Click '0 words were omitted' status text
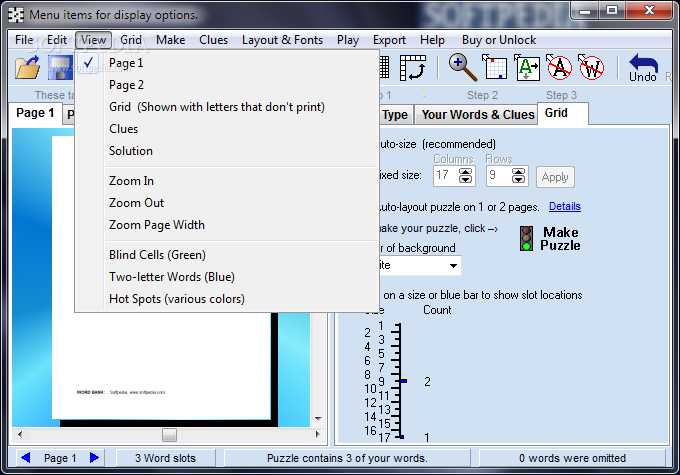This screenshot has width=680, height=475. tap(572, 458)
